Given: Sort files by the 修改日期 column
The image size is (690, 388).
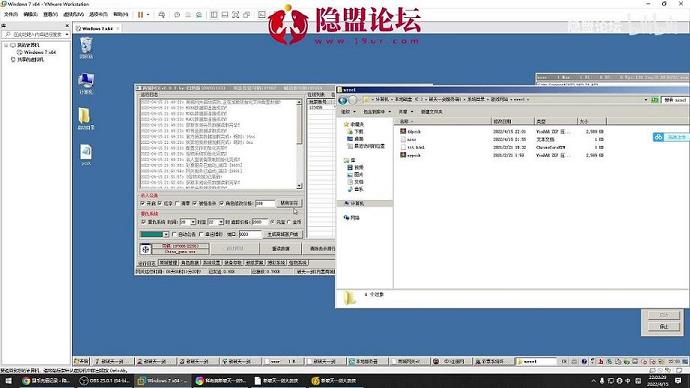Looking at the screenshot, I should tap(513, 121).
